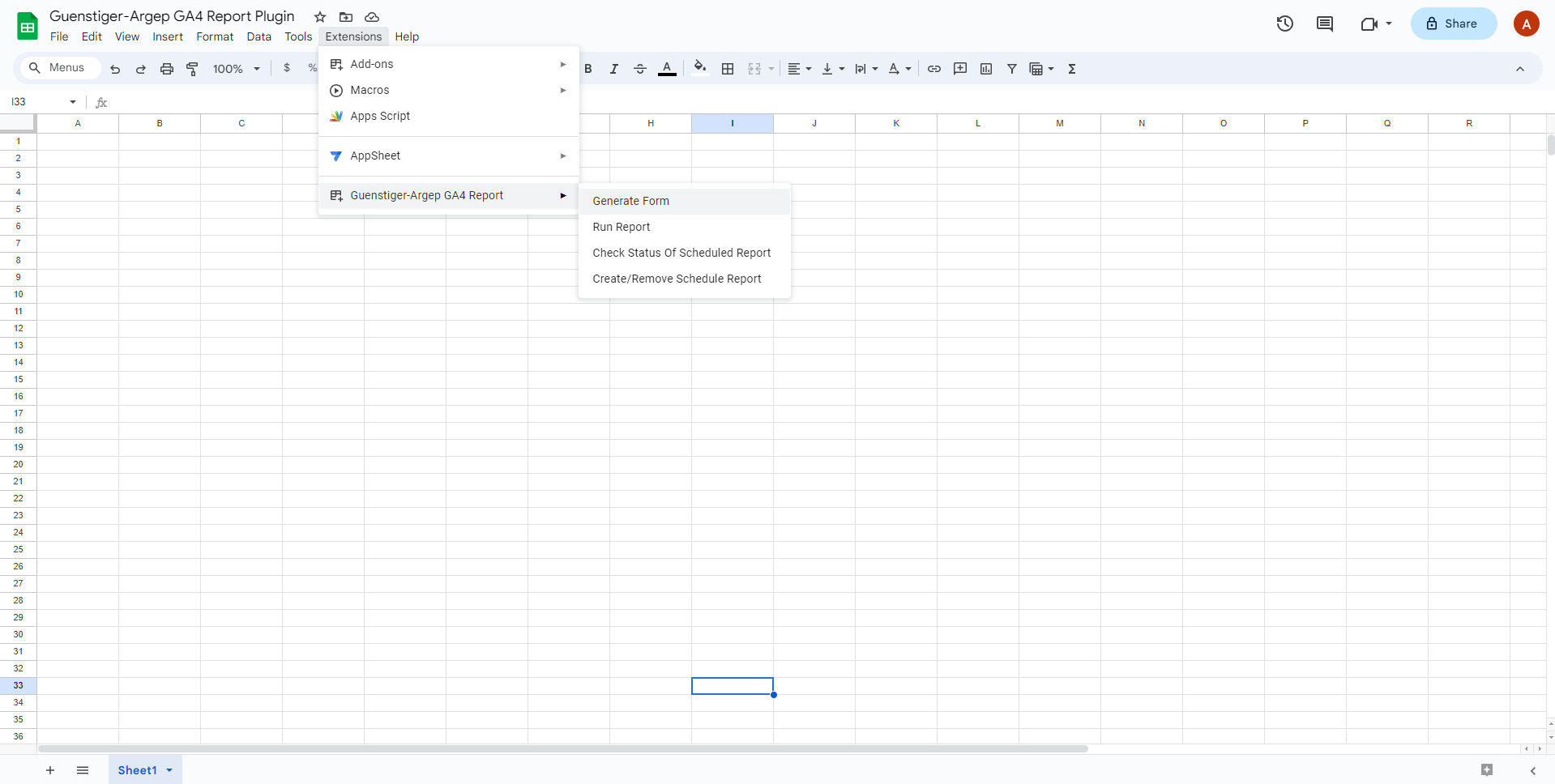Check the cloud document status icon
The image size is (1555, 784).
tap(372, 17)
